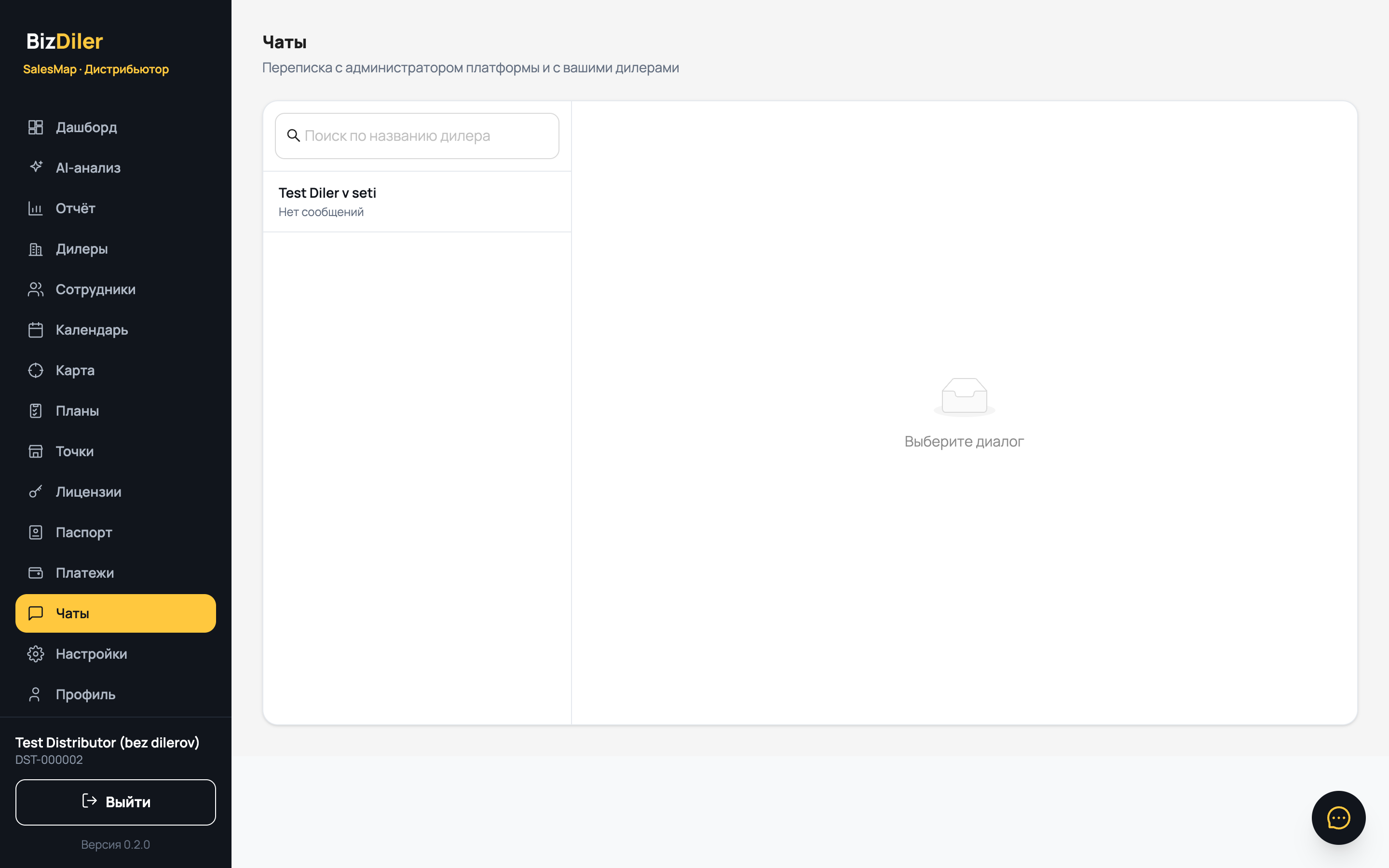The image size is (1389, 868).
Task: Click the Лицензии key icon
Action: pyautogui.click(x=36, y=491)
